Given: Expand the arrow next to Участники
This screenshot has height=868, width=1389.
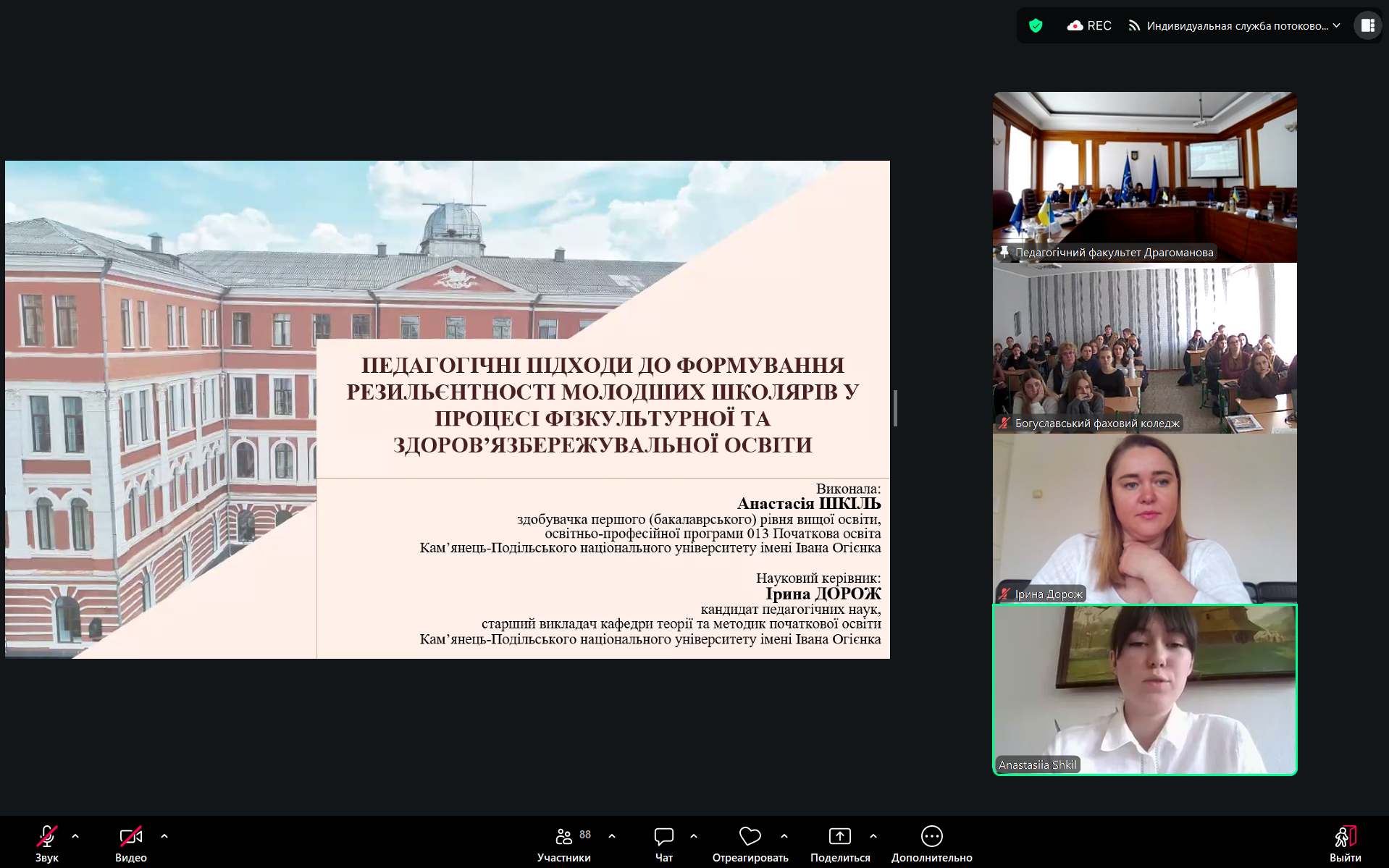Looking at the screenshot, I should (x=612, y=836).
